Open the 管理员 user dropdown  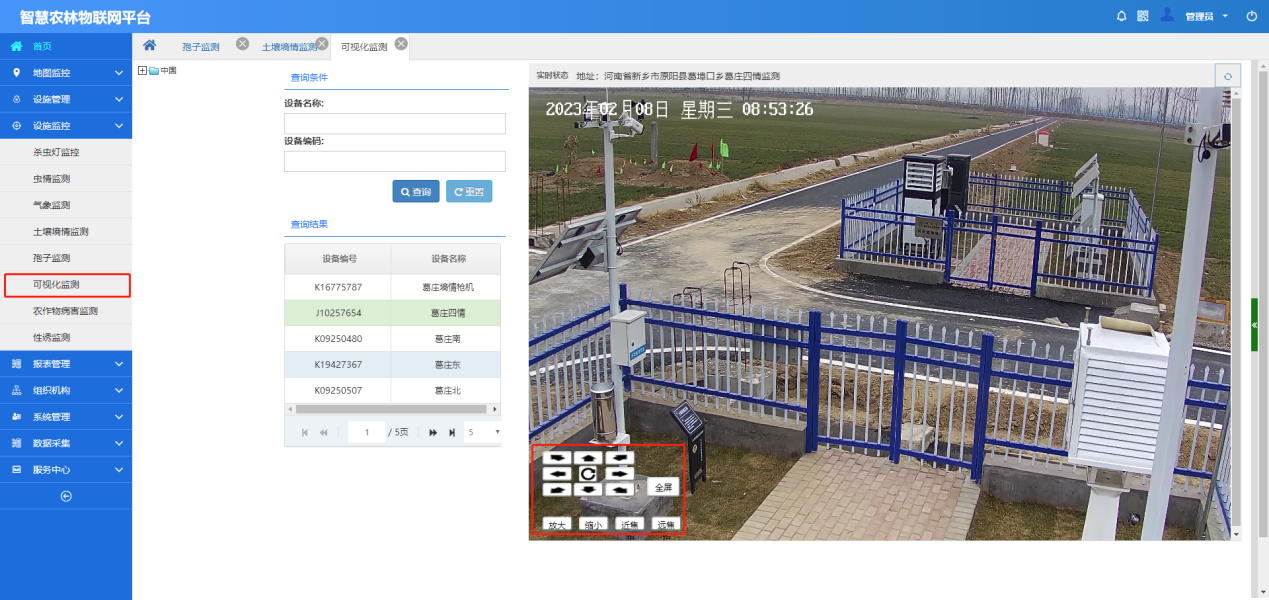(1205, 17)
